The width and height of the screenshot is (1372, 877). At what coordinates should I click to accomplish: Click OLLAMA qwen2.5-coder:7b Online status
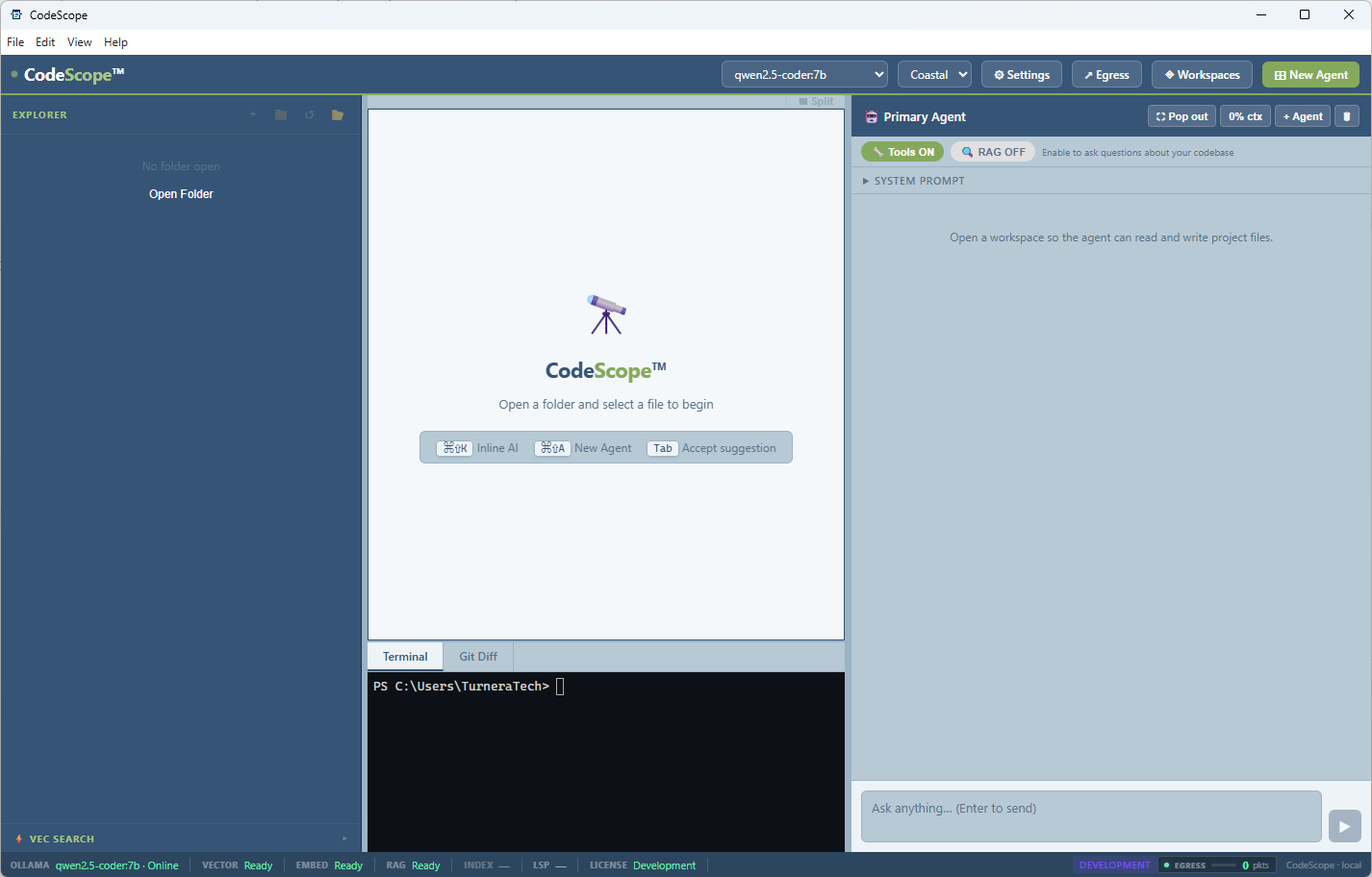[x=94, y=865]
